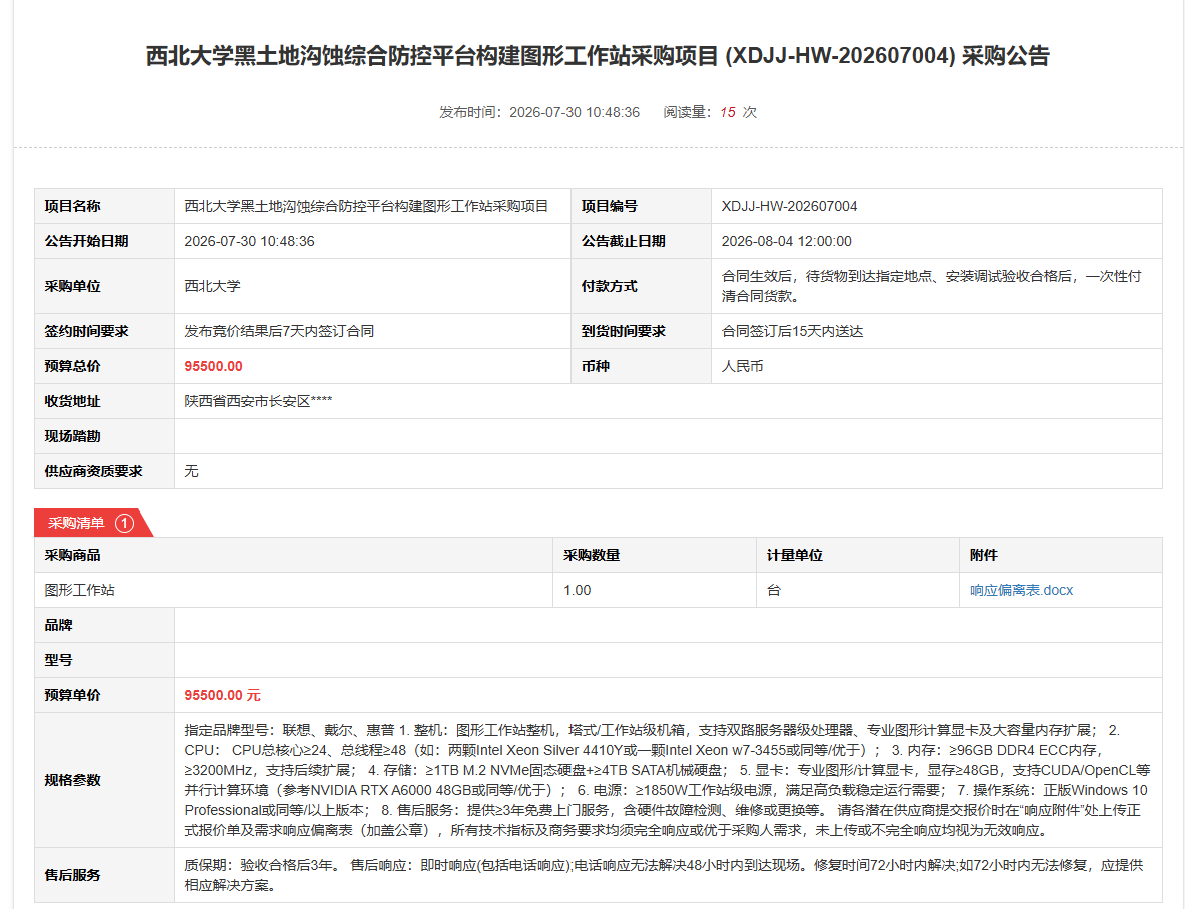Click publish time 2026-07-30 10:48:36 under title
The height and width of the screenshot is (909, 1185).
[x=574, y=112]
